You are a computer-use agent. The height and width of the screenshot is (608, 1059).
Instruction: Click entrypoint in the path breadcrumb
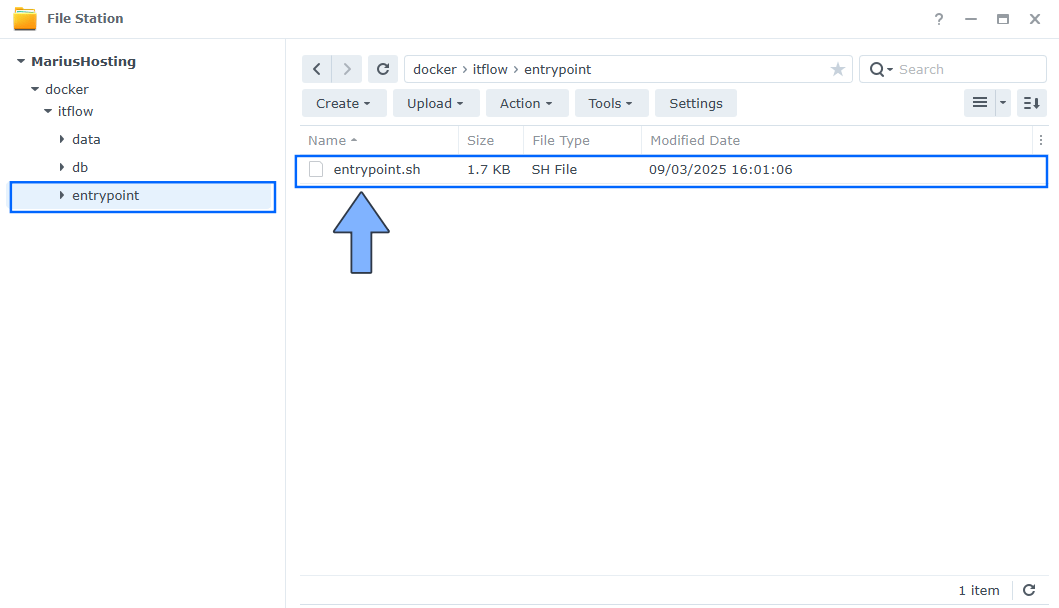pyautogui.click(x=557, y=70)
